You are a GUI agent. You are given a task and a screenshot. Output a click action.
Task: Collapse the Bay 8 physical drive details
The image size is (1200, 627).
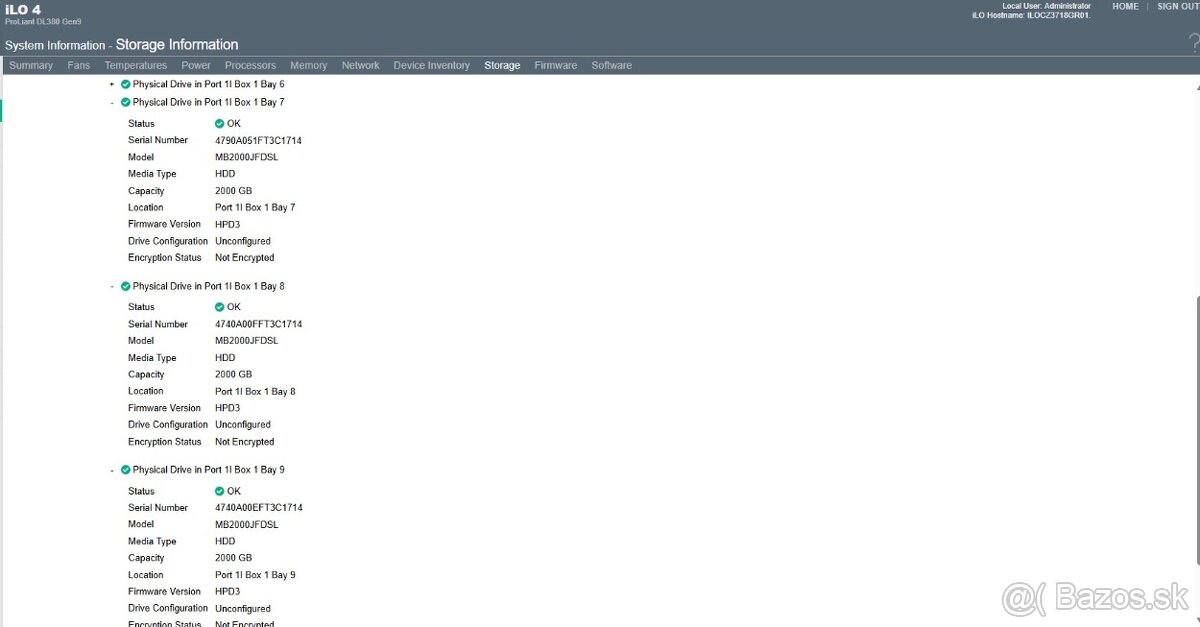click(x=112, y=286)
